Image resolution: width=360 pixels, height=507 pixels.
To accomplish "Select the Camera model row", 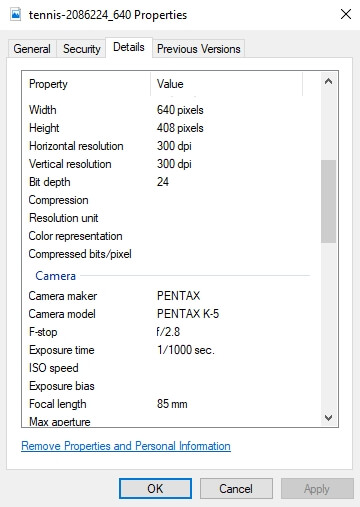I will coord(169,314).
